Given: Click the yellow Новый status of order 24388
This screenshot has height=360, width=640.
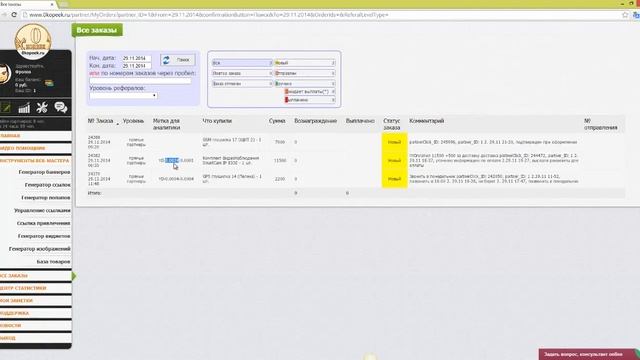Looking at the screenshot, I should click(x=394, y=142).
